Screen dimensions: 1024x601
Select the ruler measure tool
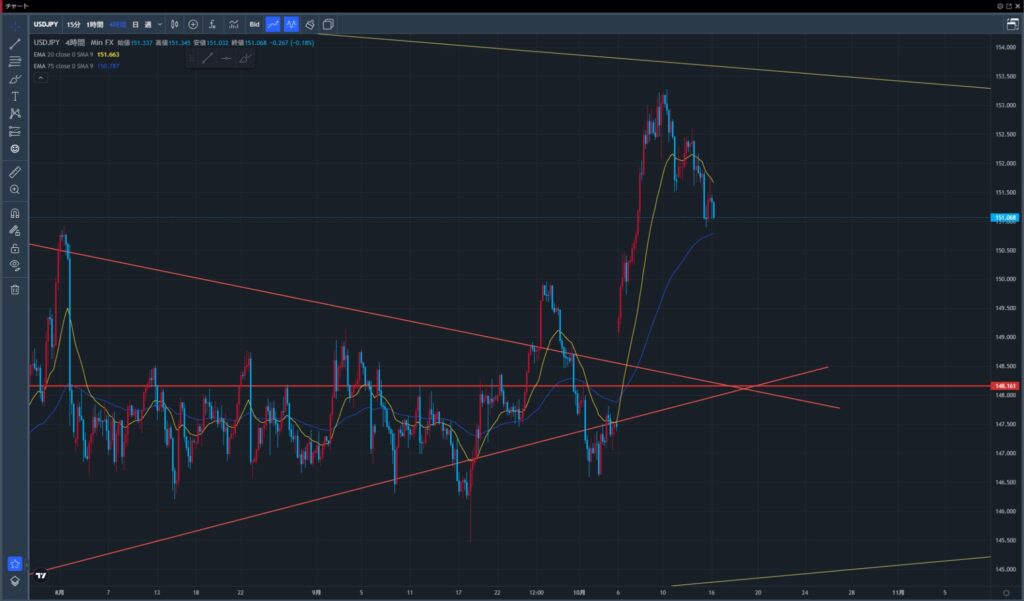(x=15, y=172)
